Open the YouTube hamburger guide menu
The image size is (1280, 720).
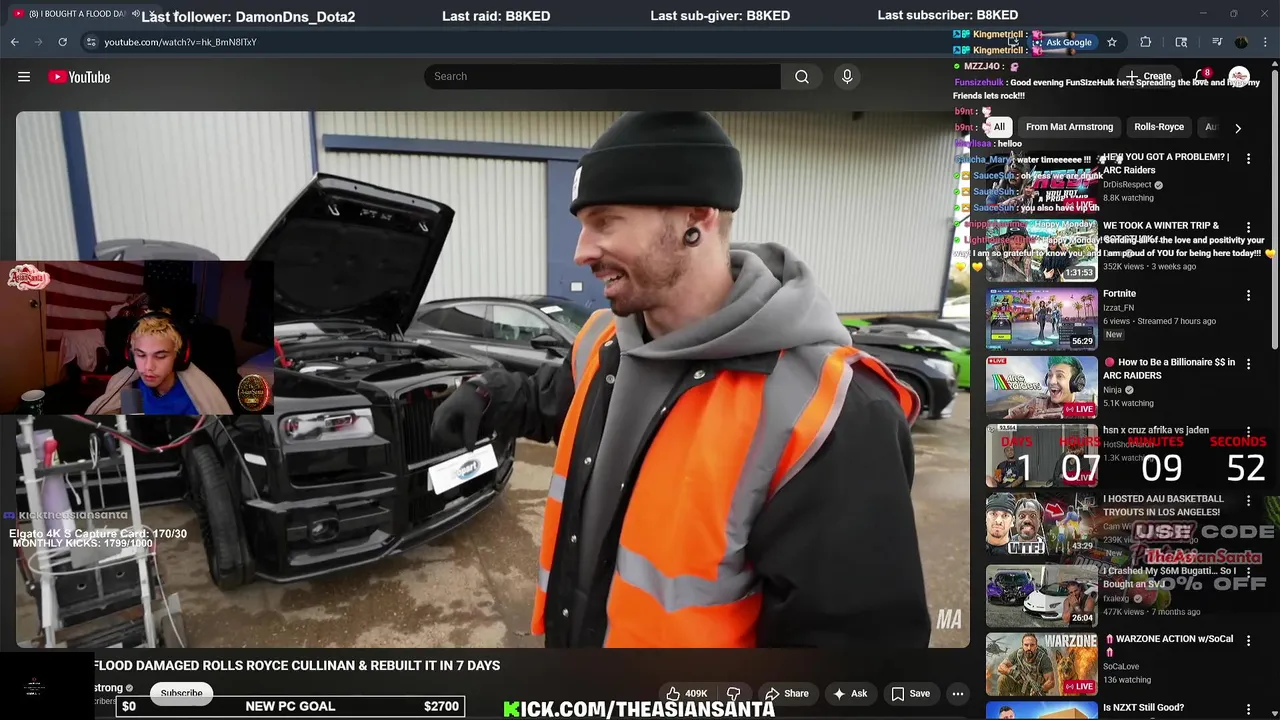coord(24,77)
